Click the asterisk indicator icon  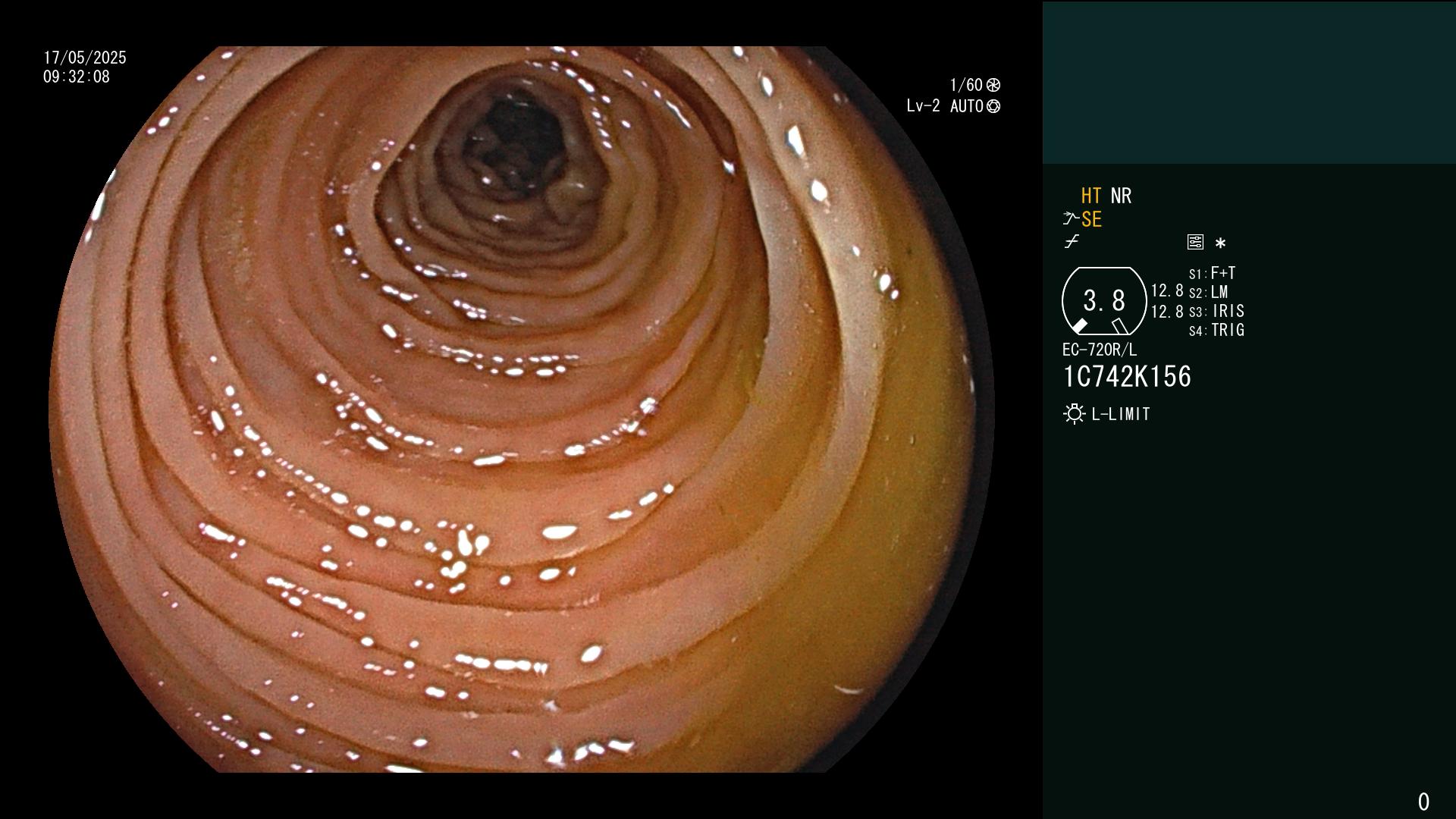(x=1220, y=243)
